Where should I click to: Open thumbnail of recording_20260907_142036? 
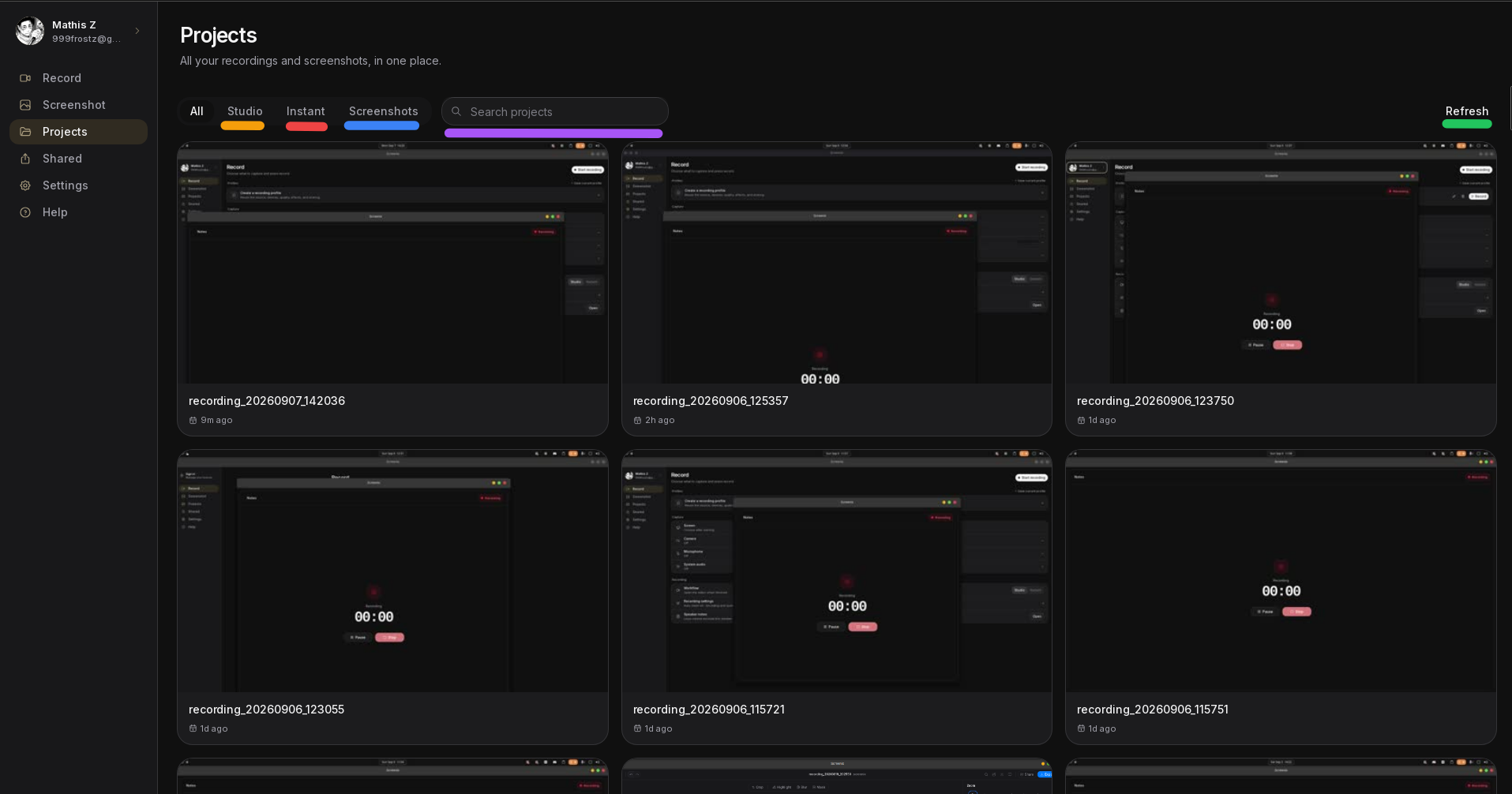click(x=392, y=263)
